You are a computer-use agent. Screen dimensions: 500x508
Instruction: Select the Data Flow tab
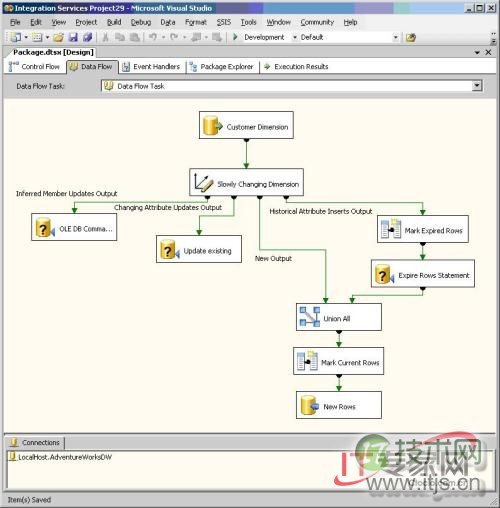[x=92, y=67]
